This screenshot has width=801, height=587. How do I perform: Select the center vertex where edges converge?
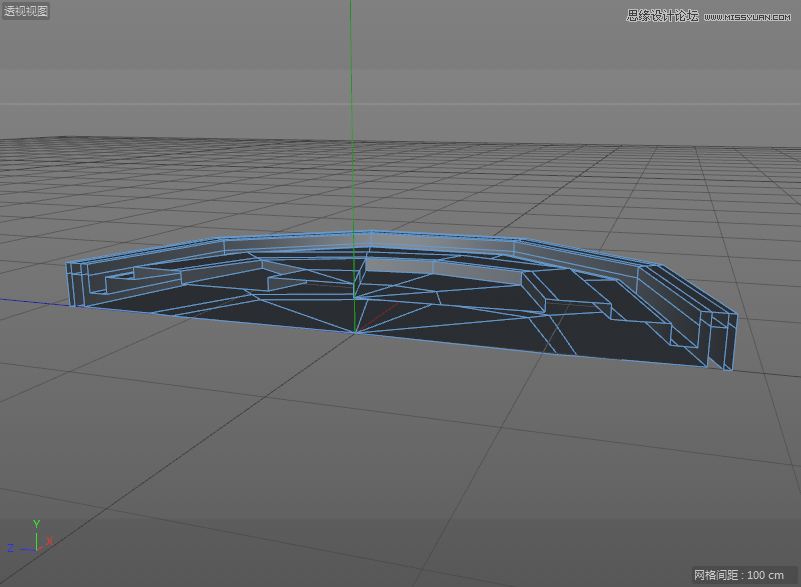pyautogui.click(x=356, y=330)
